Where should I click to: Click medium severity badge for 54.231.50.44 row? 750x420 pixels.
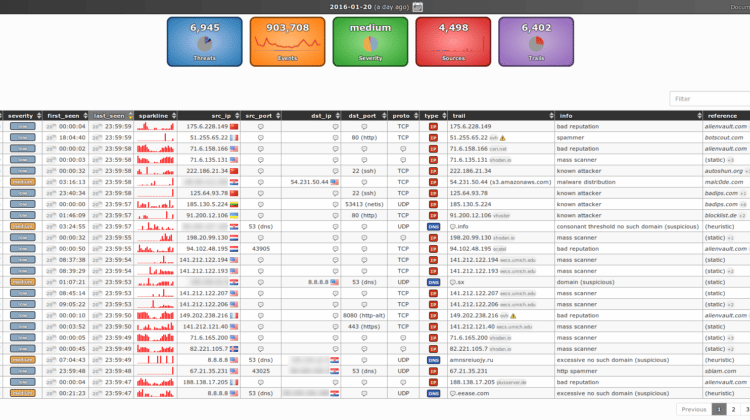22,182
